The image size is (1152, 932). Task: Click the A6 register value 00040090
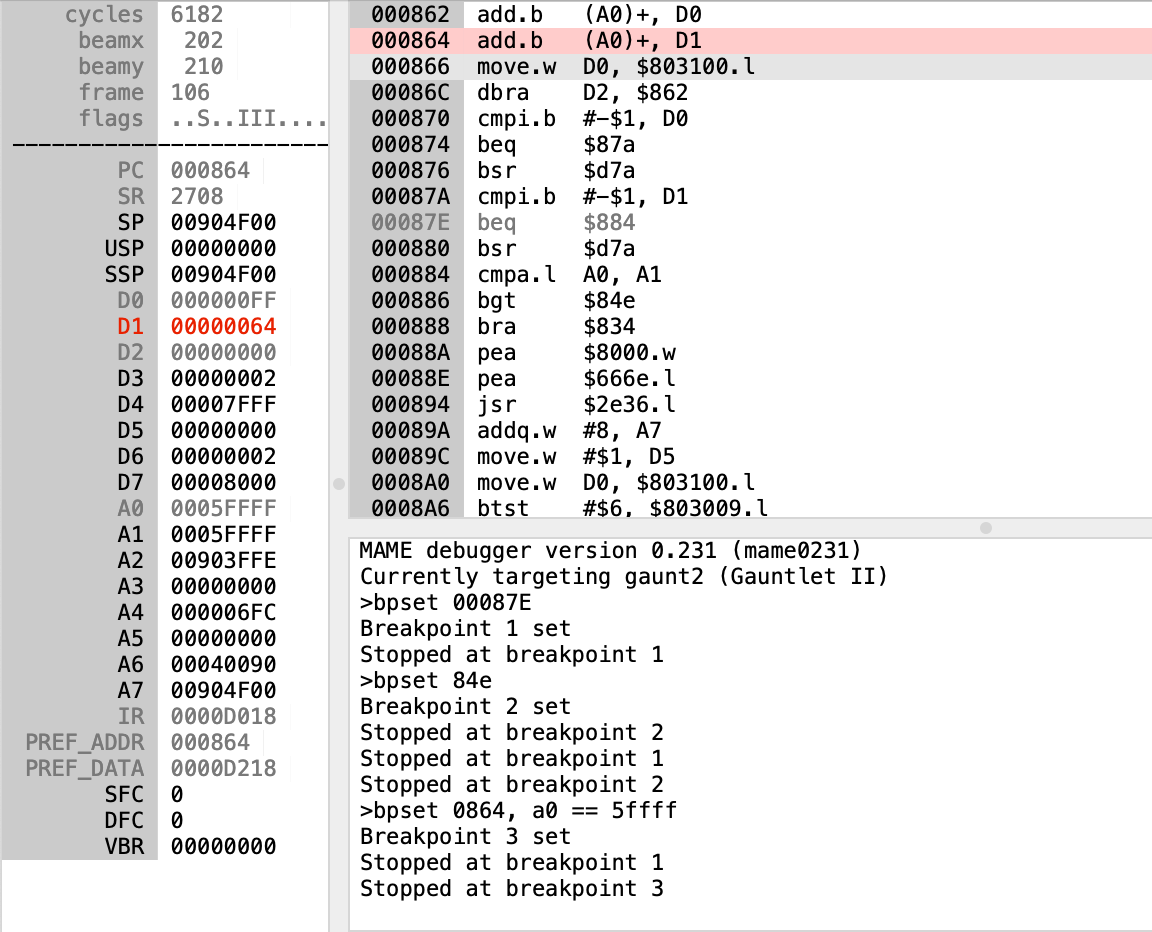click(x=223, y=665)
